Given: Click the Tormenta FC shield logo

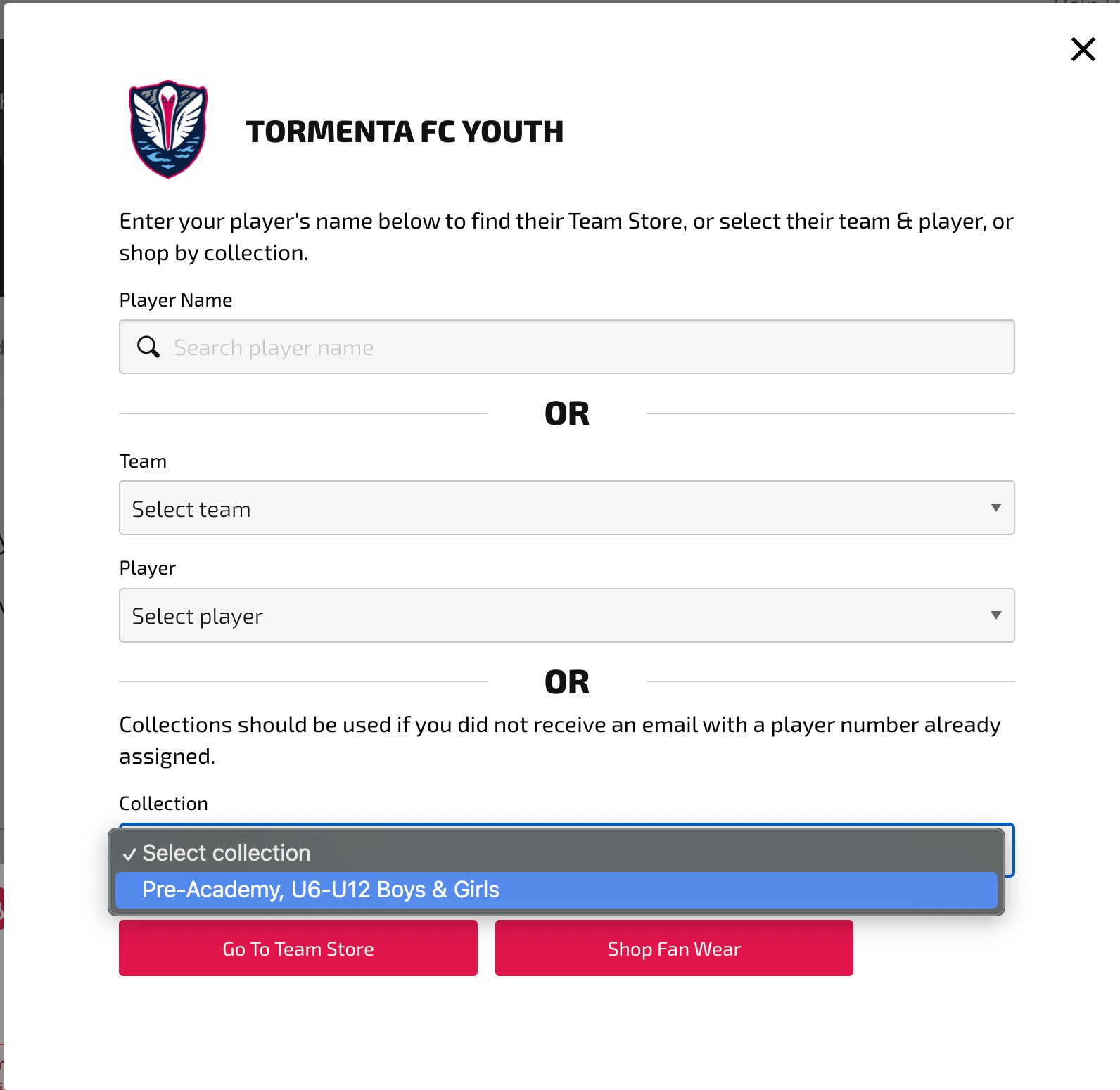Looking at the screenshot, I should (x=168, y=129).
